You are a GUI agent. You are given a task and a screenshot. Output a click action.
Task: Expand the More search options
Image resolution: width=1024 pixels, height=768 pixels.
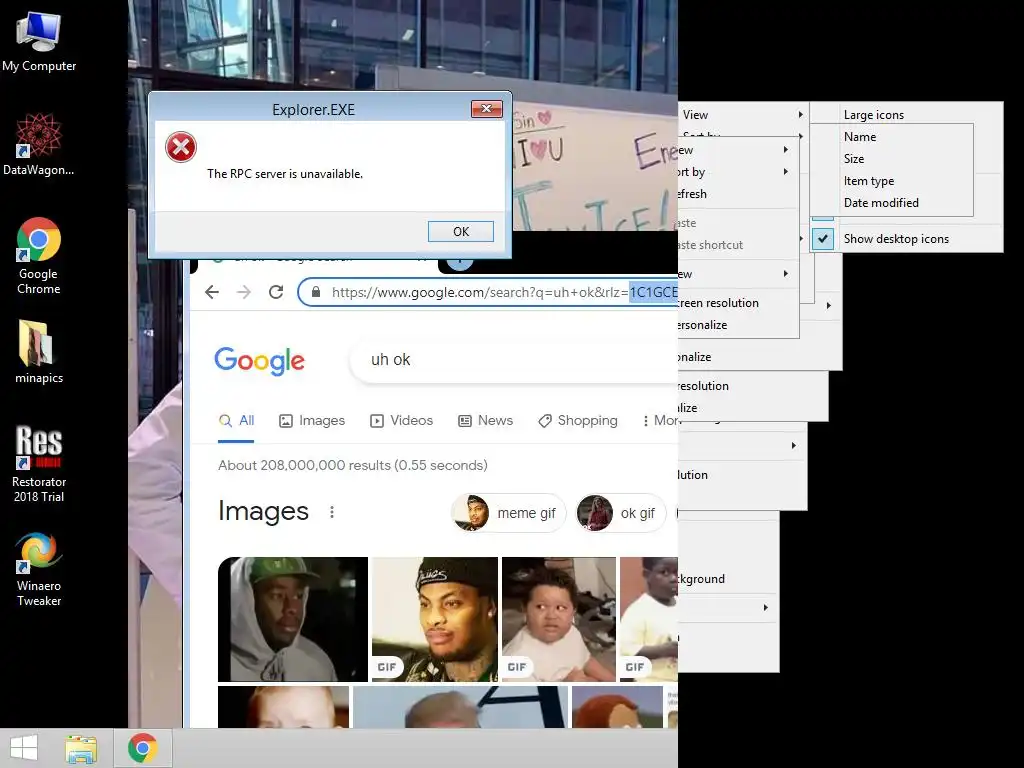660,421
